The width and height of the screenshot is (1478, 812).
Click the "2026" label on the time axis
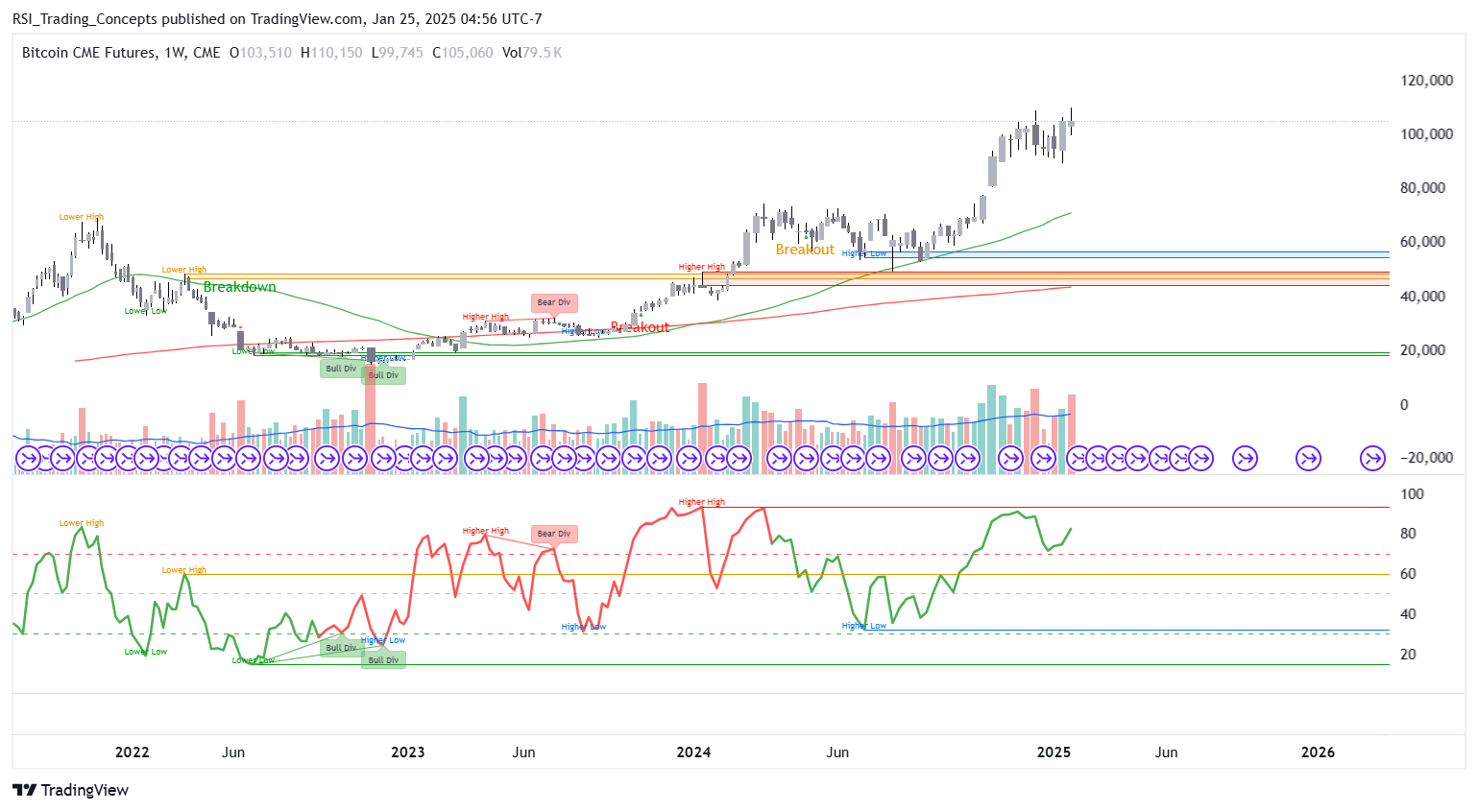(x=1318, y=752)
